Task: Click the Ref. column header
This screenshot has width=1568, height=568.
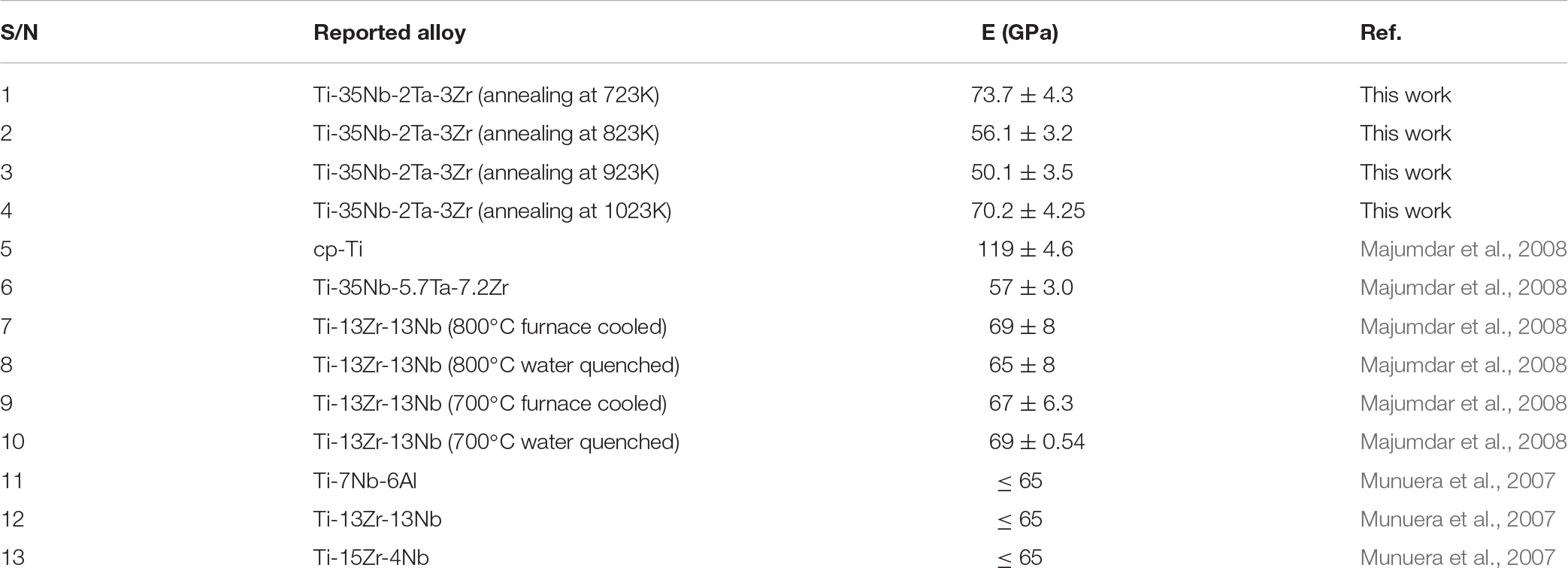Action: tap(1381, 33)
